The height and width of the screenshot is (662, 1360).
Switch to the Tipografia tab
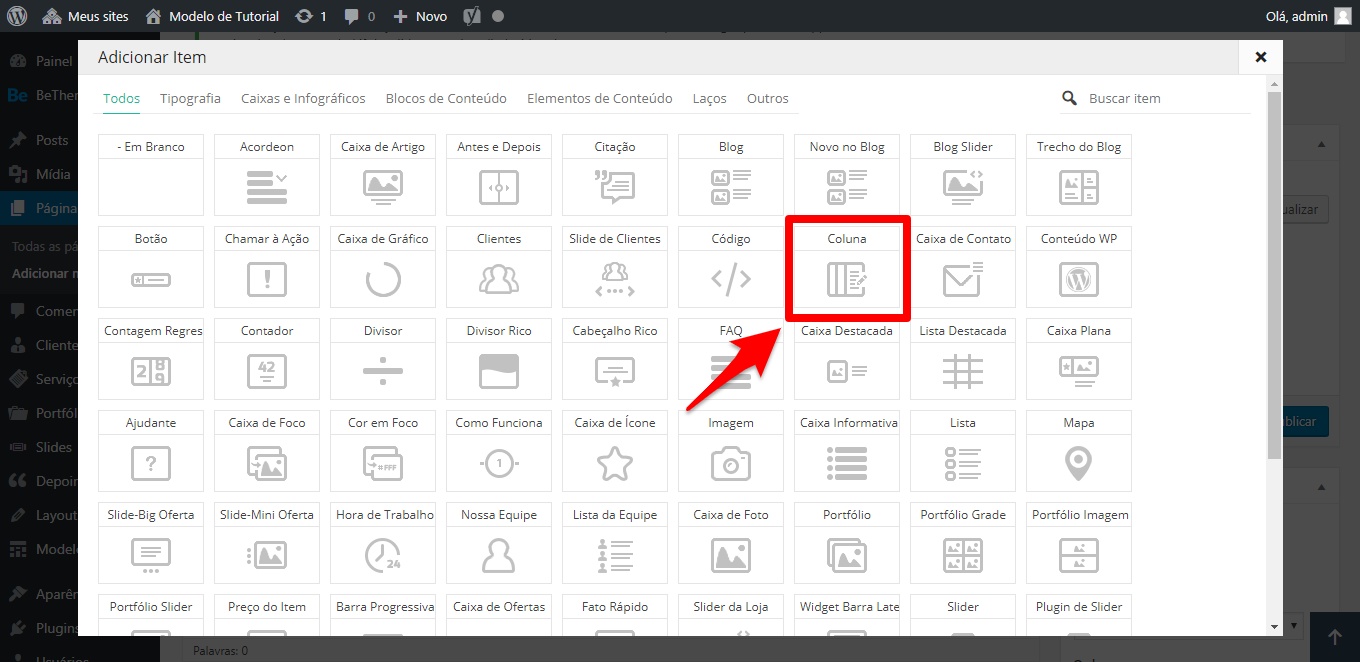(x=190, y=99)
